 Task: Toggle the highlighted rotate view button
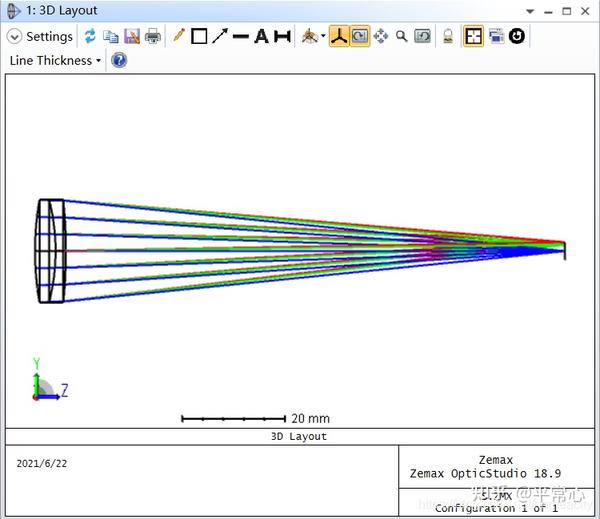pos(360,36)
